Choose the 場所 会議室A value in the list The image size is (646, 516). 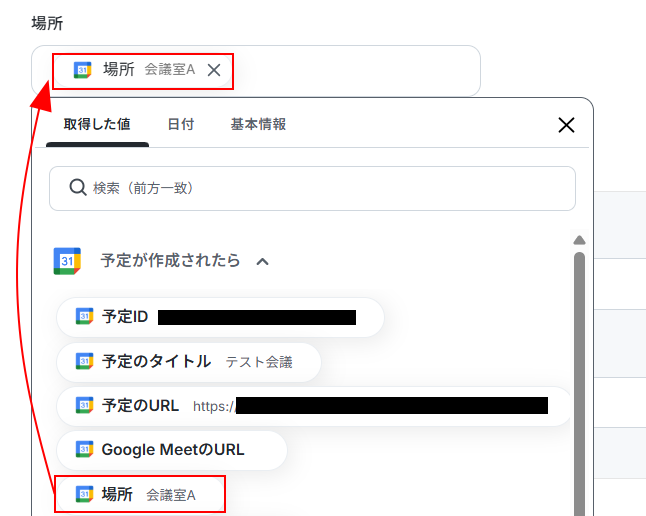[140, 494]
